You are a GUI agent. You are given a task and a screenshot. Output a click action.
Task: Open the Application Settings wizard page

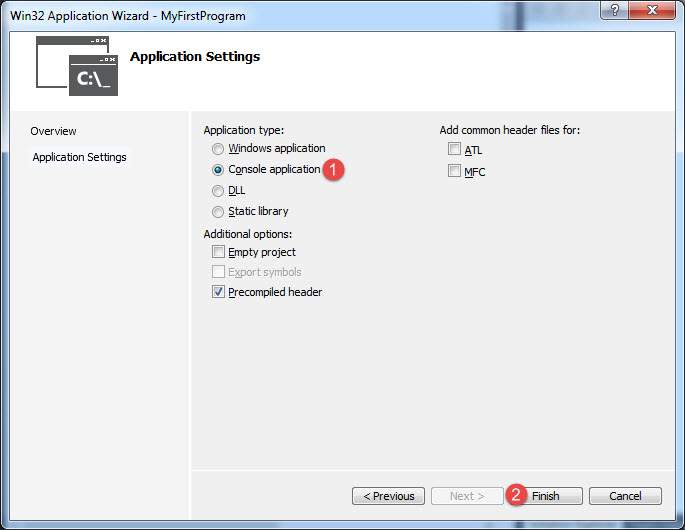click(x=80, y=157)
